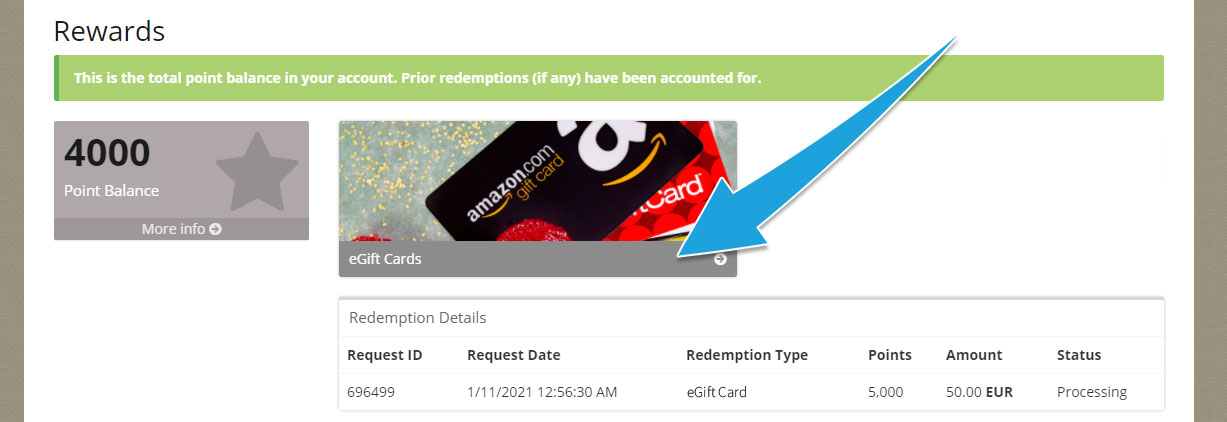The width and height of the screenshot is (1227, 422).
Task: Click the Amount column header
Action: click(x=974, y=355)
